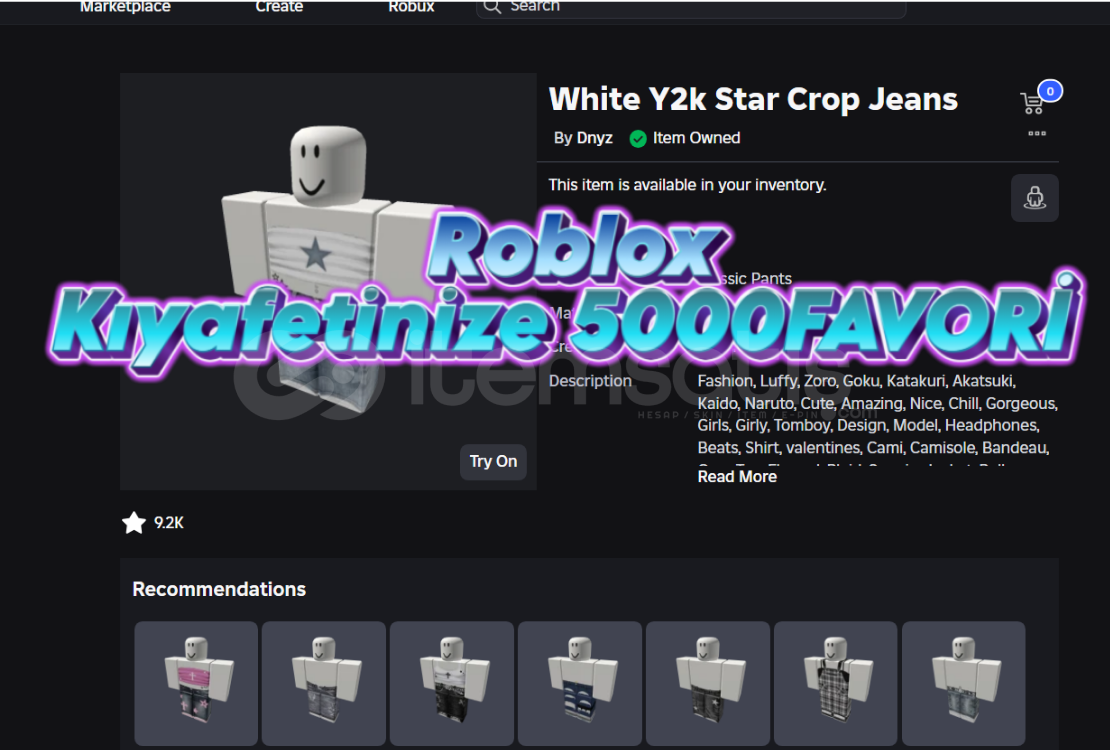Click the item preview avatar image

pos(328,281)
